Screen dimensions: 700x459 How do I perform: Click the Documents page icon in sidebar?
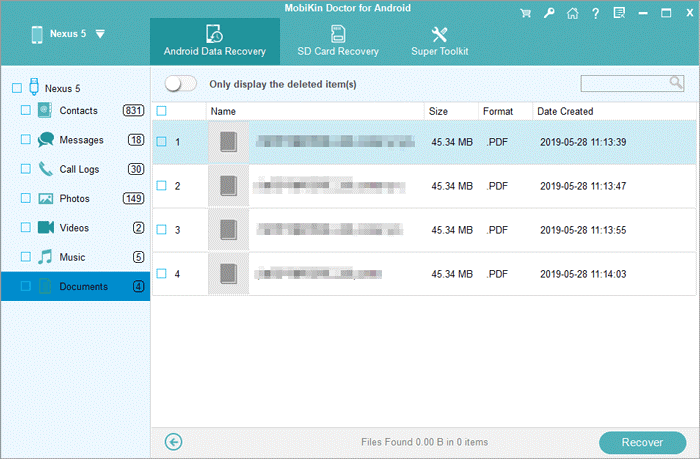click(x=45, y=286)
